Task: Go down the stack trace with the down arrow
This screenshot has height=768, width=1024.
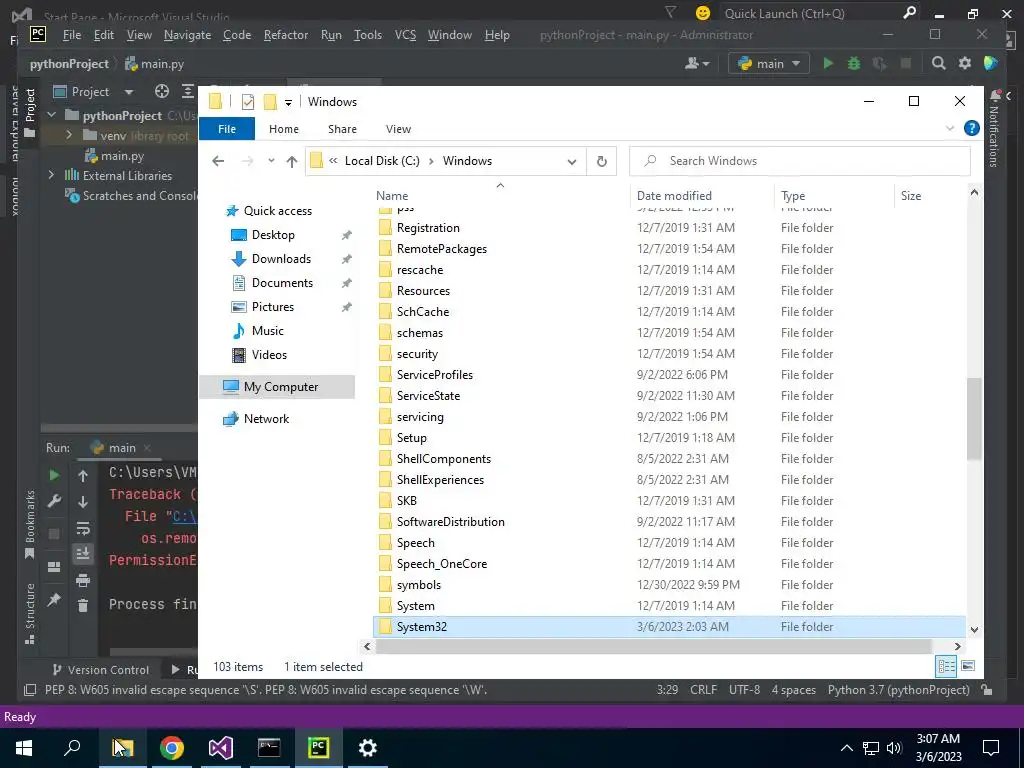Action: 83,502
